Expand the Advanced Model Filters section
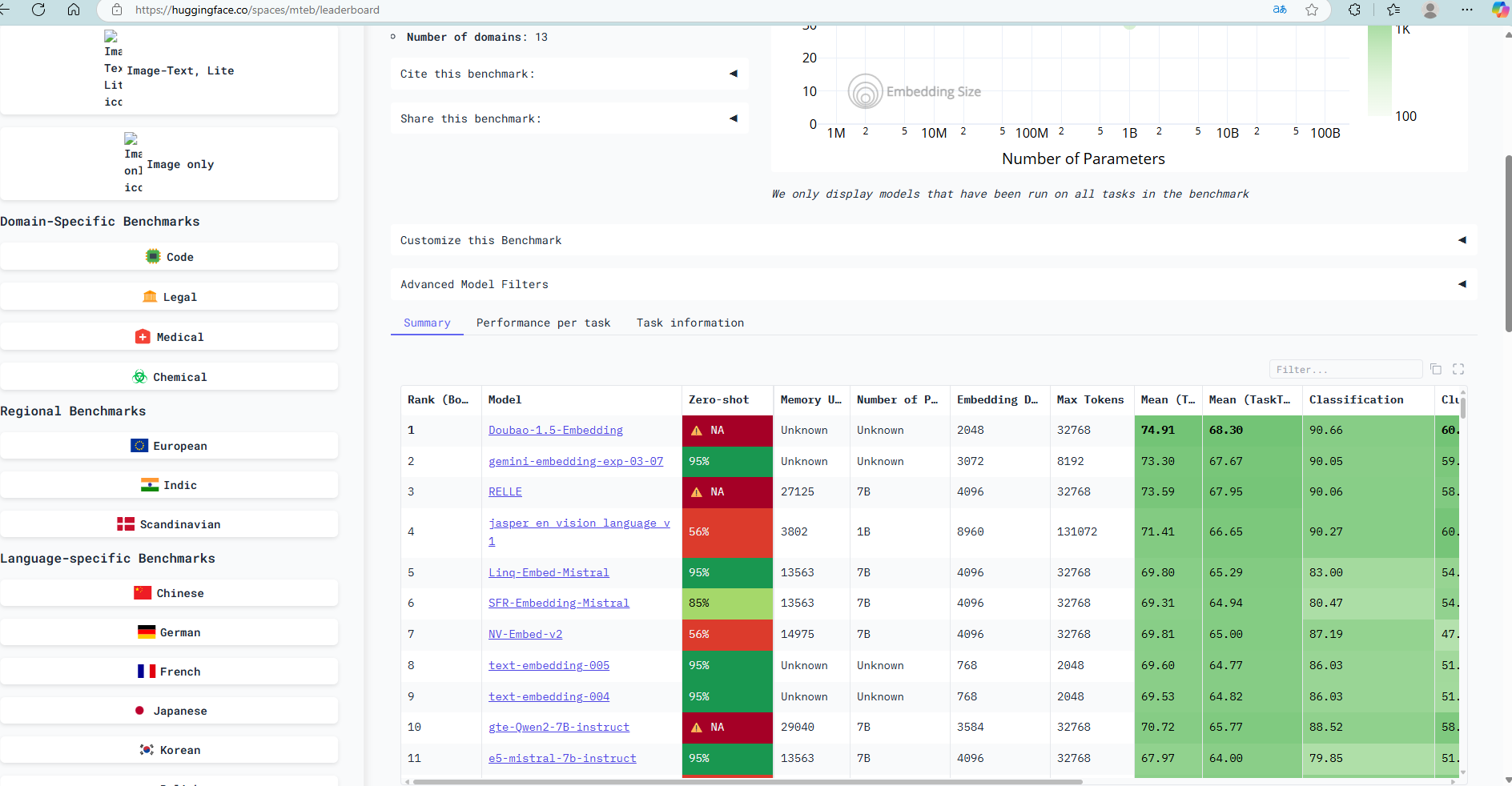Screen dimensions: 1512x786 click(934, 284)
